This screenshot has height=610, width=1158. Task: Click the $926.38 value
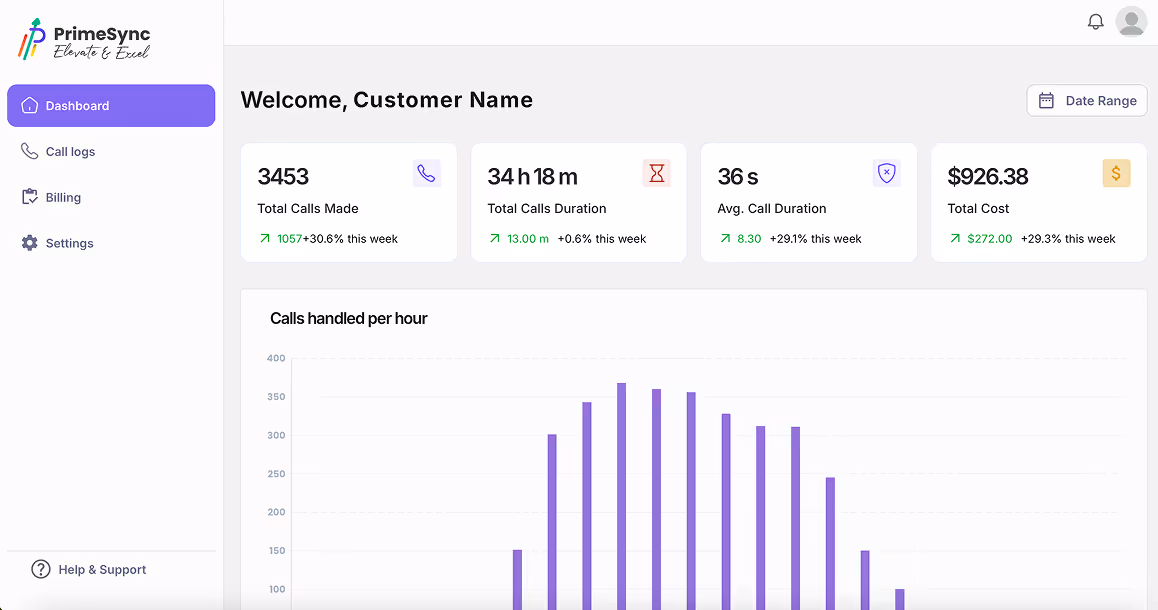987,177
